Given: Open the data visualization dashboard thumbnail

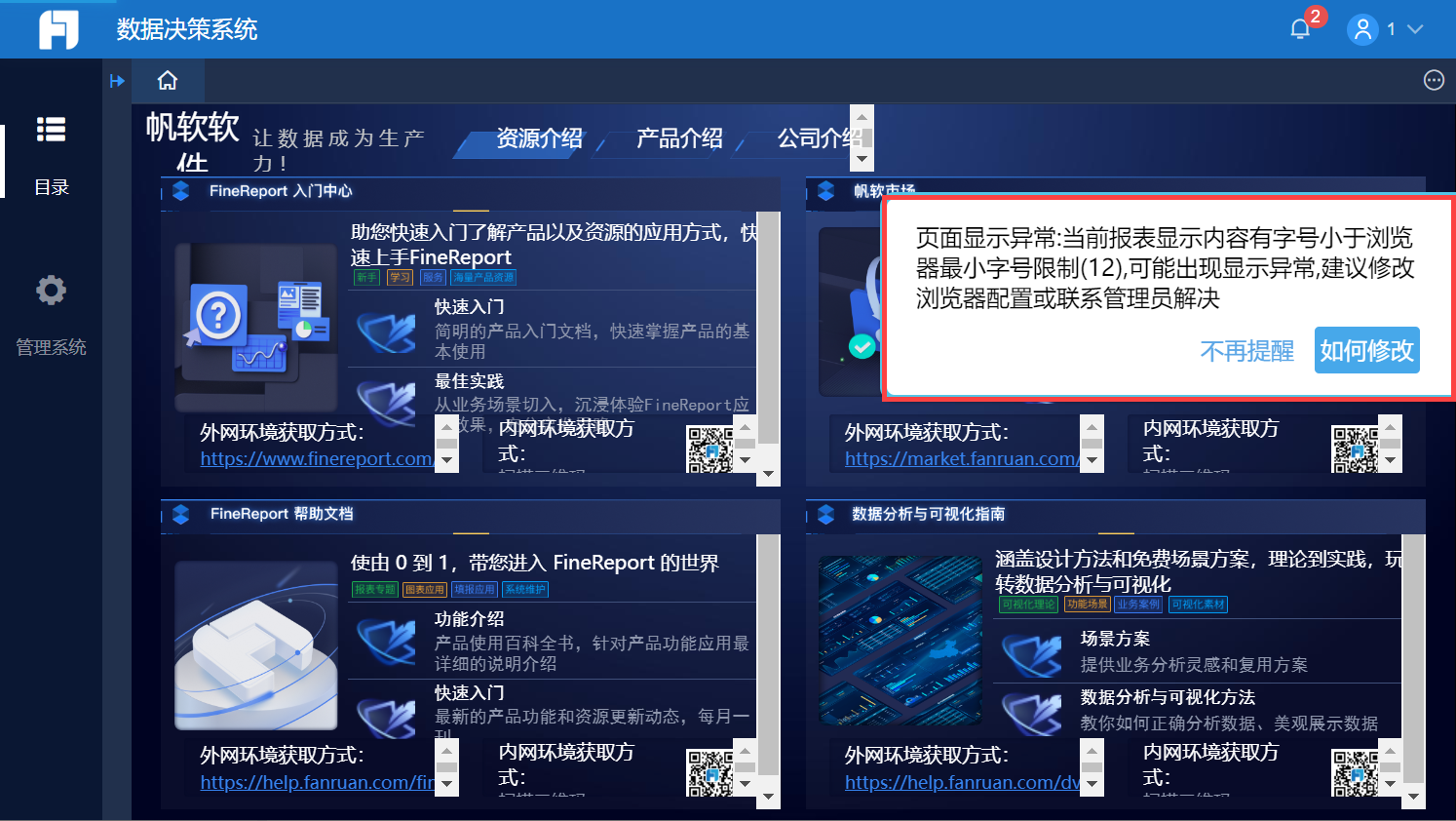Looking at the screenshot, I should coord(900,640).
